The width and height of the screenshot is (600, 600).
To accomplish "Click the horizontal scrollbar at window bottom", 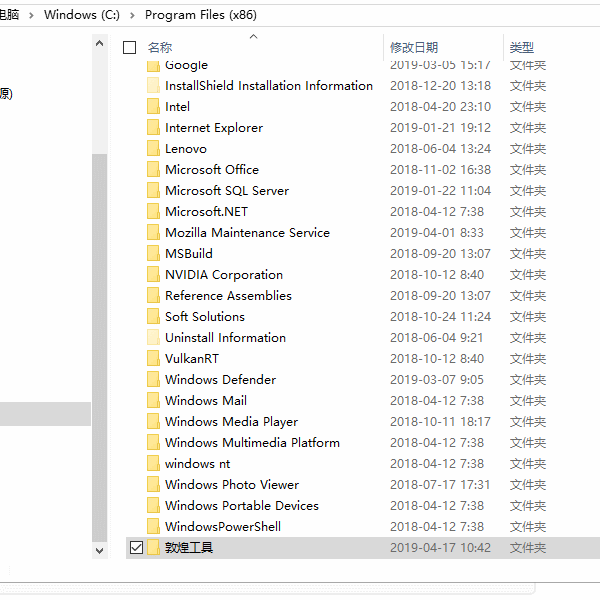I will [267, 589].
